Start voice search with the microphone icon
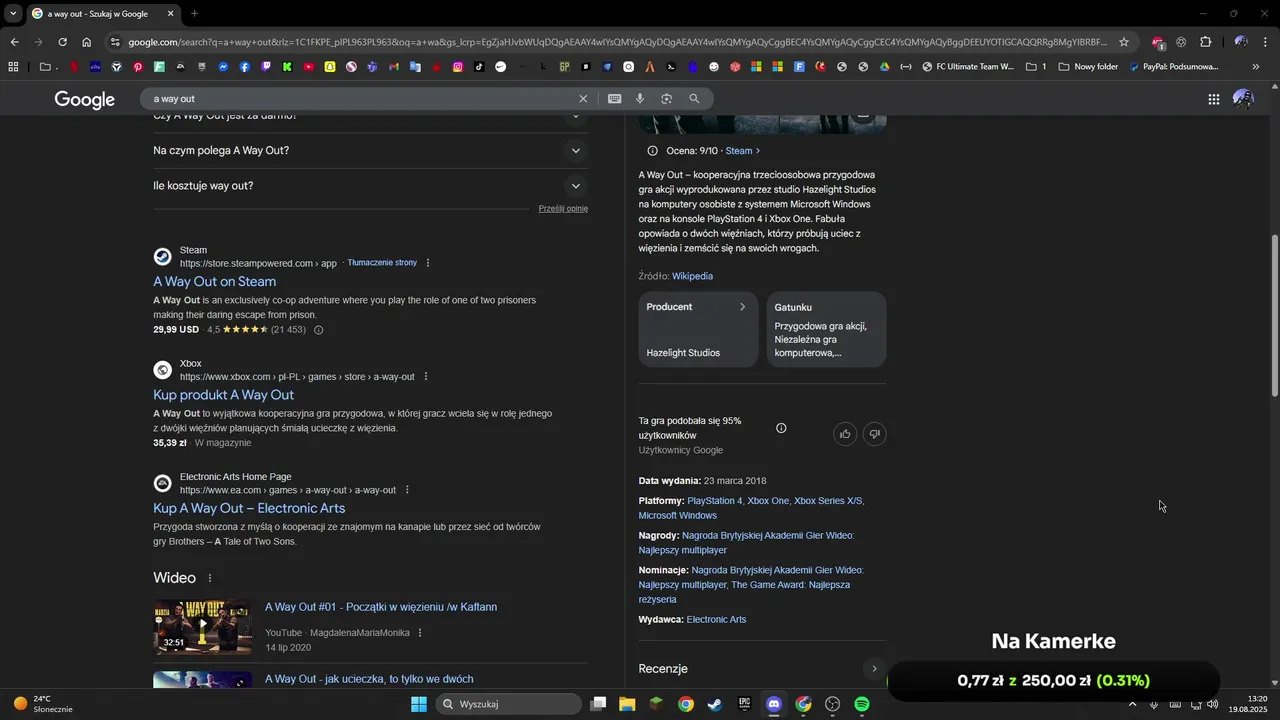This screenshot has width=1280, height=720. (640, 99)
